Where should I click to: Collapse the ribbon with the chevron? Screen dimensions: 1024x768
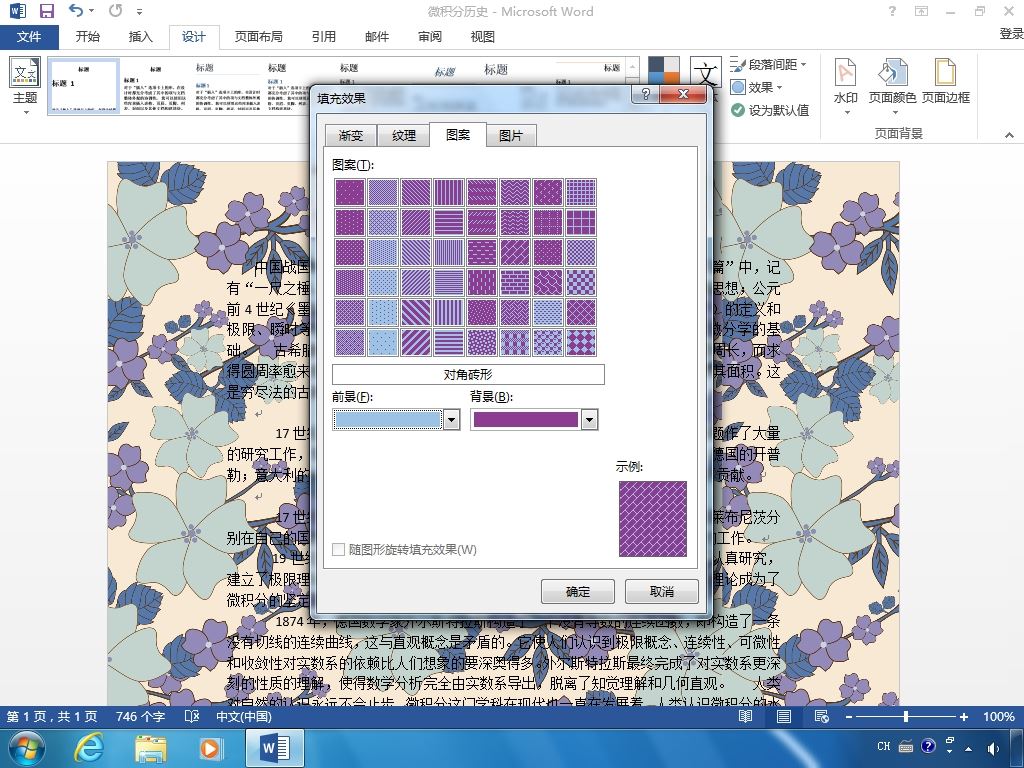tap(1009, 135)
